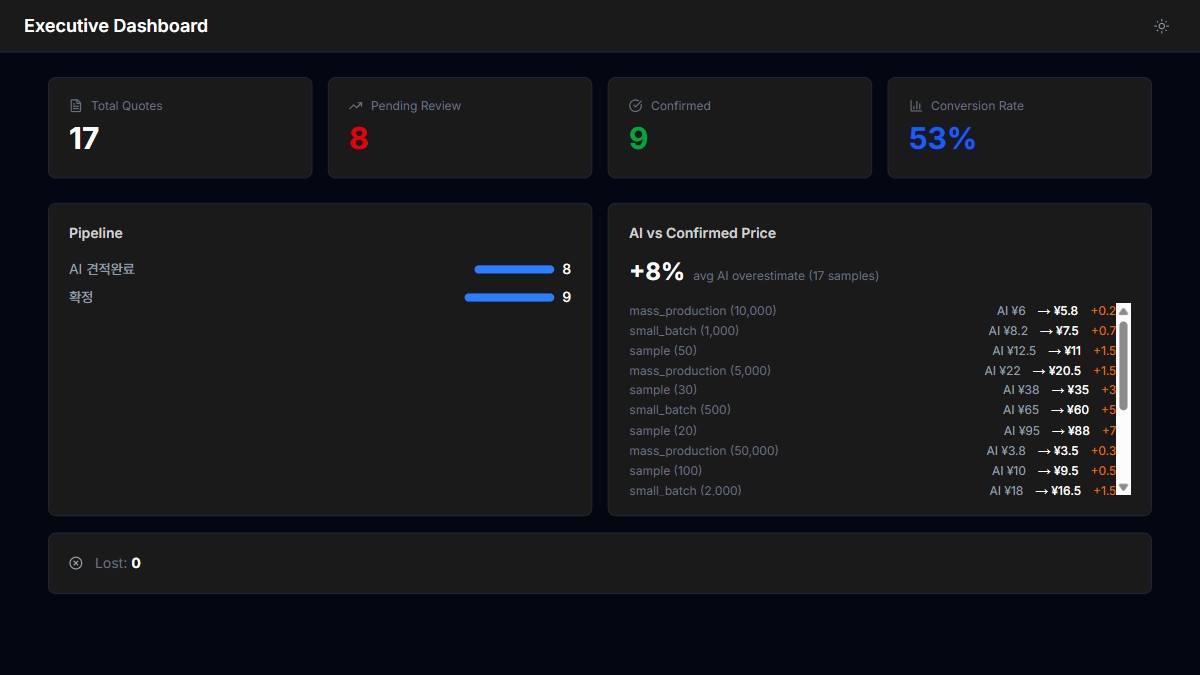
Task: Click the Pending Review value 8
Action: (x=359, y=139)
